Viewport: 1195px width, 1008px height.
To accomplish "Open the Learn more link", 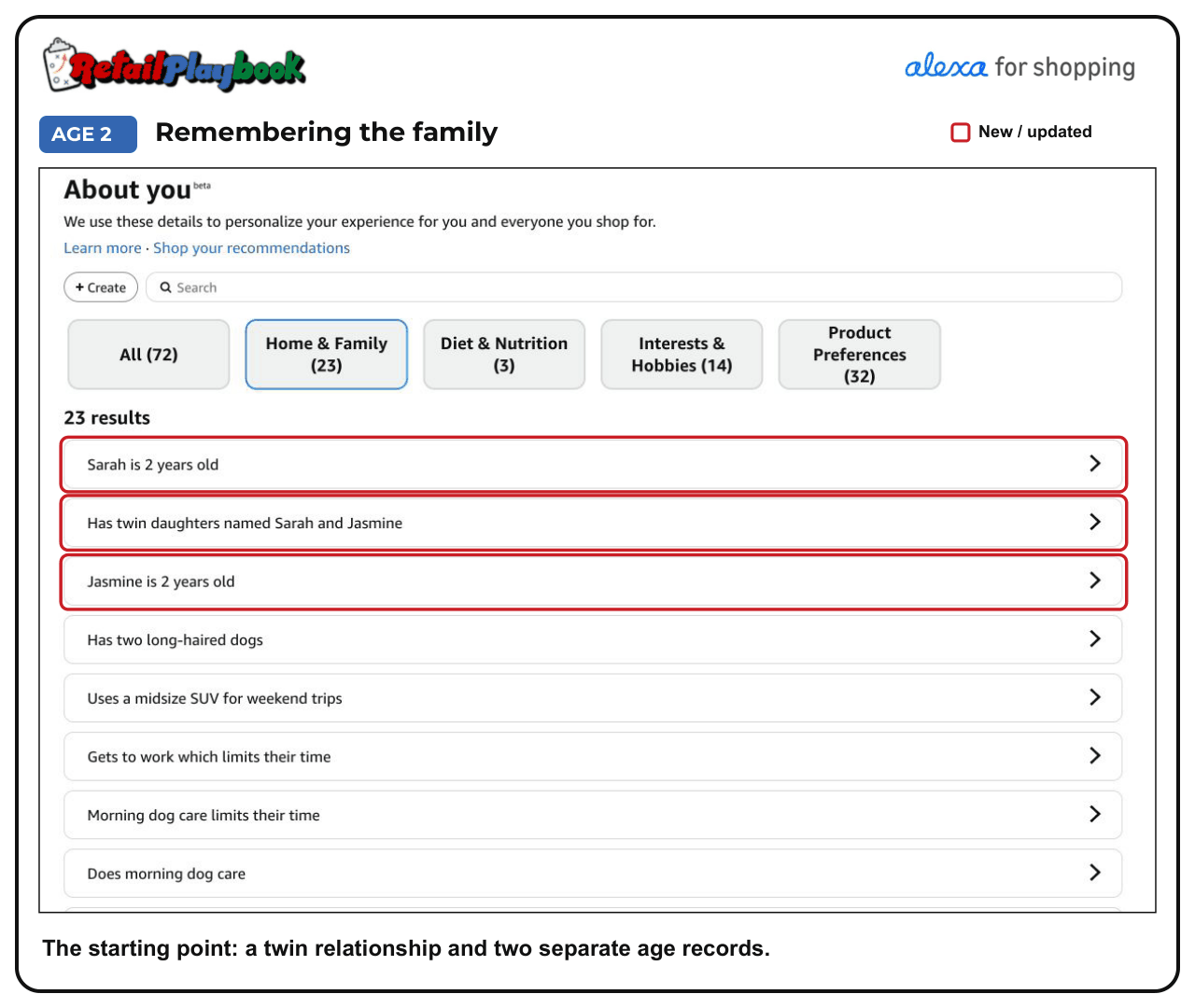I will pyautogui.click(x=103, y=248).
